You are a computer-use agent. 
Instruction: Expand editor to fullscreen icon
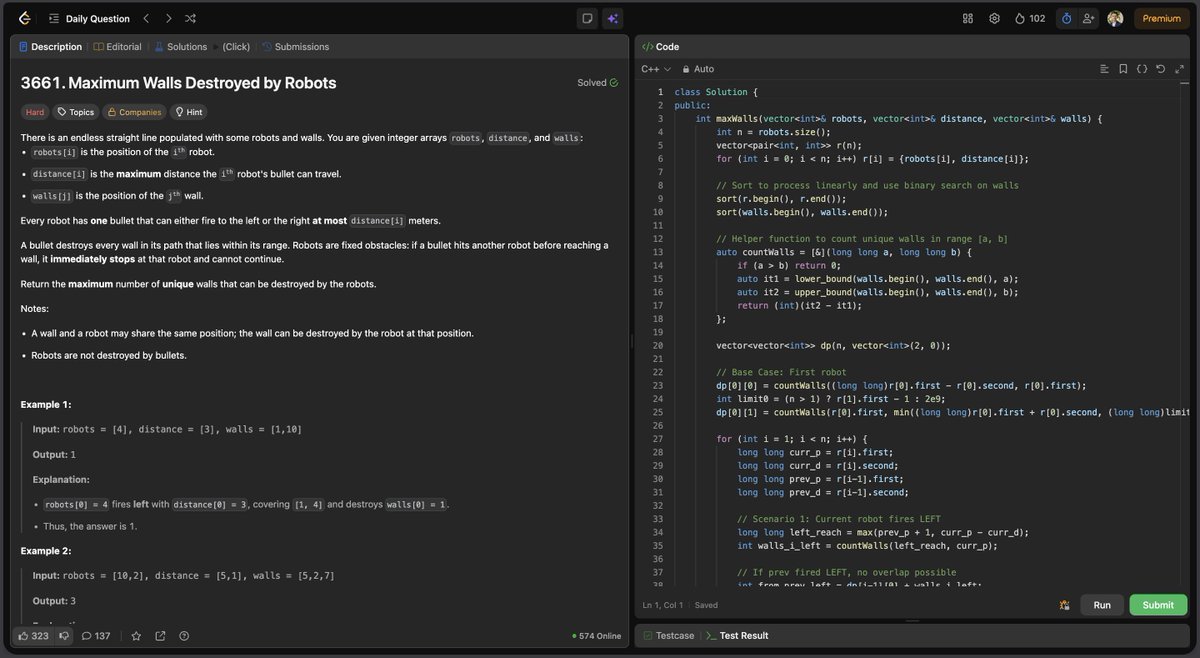(1178, 69)
